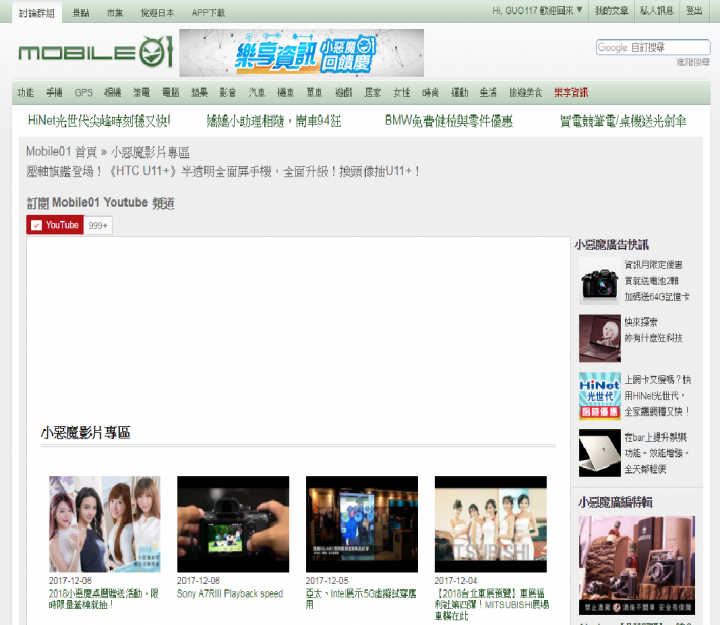Open the HTC U11+ announcement link
The width and height of the screenshot is (720, 625).
pyautogui.click(x=223, y=171)
